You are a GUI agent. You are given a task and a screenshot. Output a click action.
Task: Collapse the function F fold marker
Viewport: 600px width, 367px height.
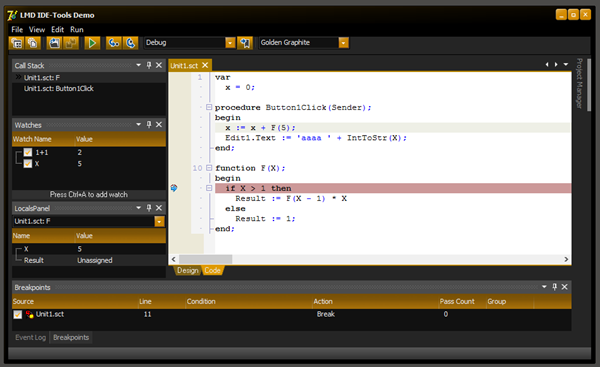pyautogui.click(x=209, y=168)
